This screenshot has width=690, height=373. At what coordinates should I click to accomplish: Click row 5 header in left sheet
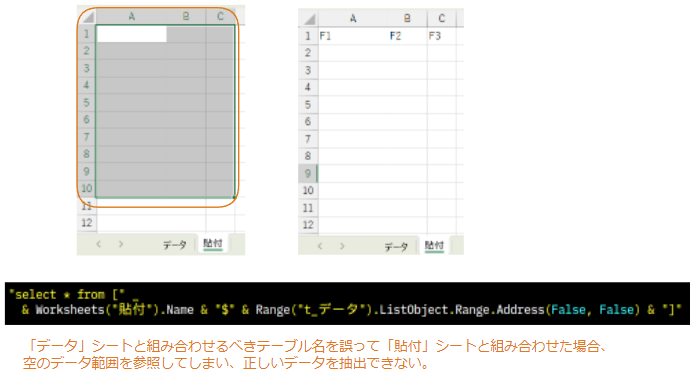87,102
